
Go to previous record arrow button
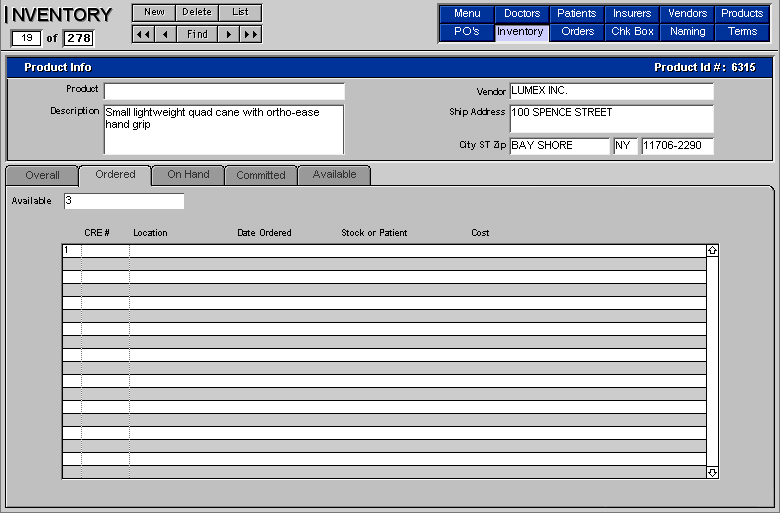pyautogui.click(x=165, y=34)
